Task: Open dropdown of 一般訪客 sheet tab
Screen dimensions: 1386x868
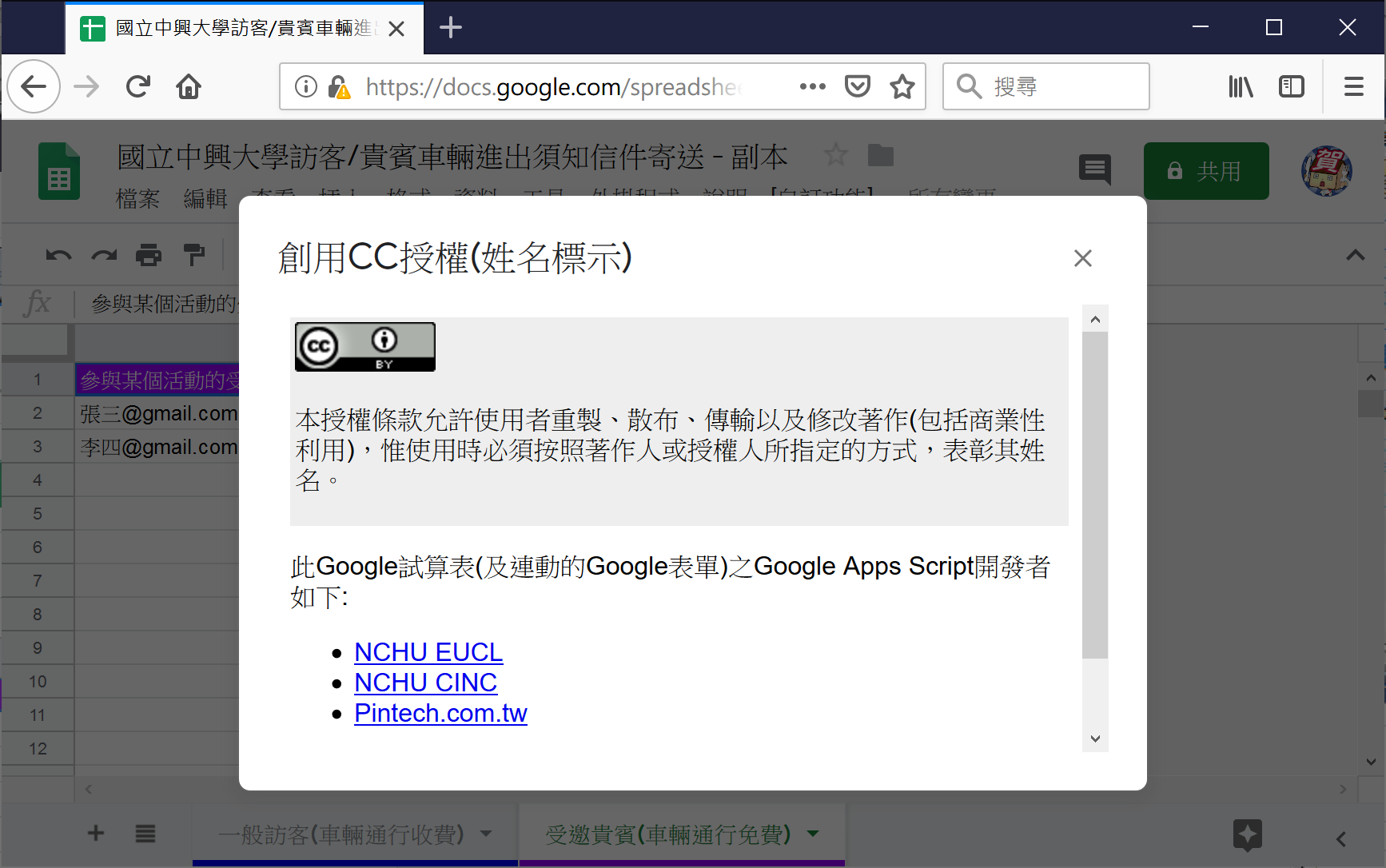Action: tap(486, 834)
